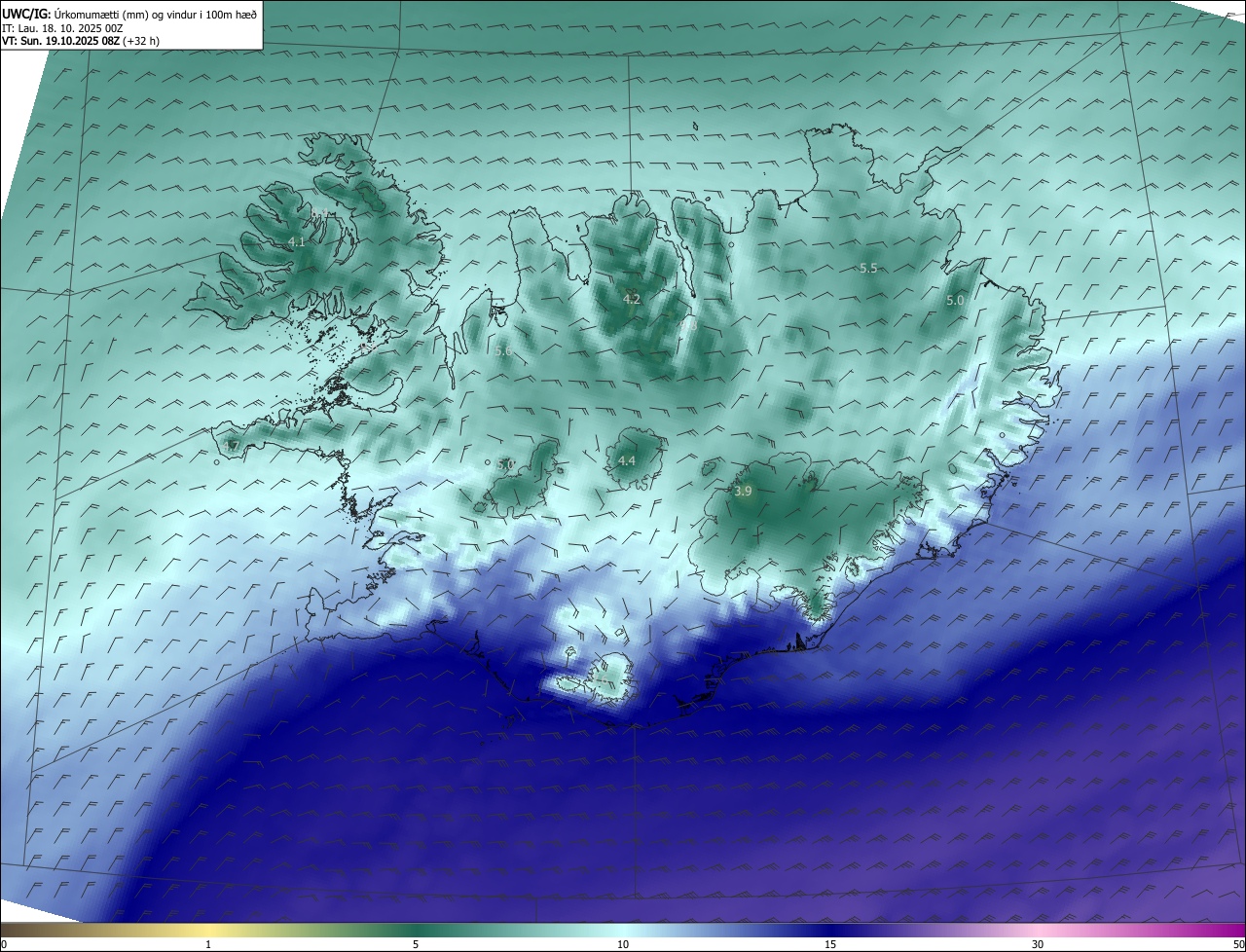The height and width of the screenshot is (952, 1246).
Task: Click the colorbar tick label '1'
Action: pos(208,944)
